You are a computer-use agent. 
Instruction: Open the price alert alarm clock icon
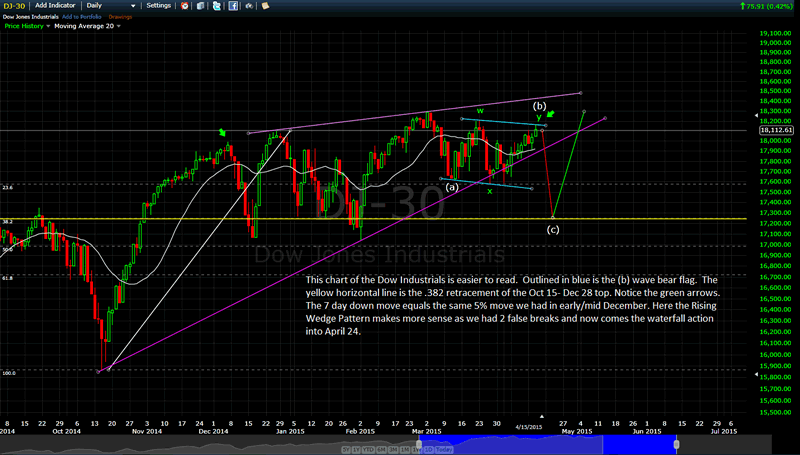click(x=185, y=6)
